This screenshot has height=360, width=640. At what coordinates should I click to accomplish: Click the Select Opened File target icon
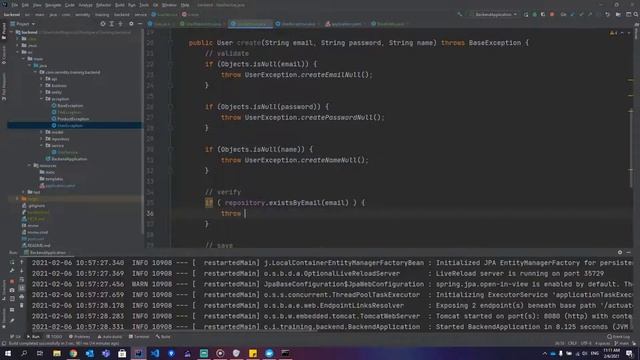pyautogui.click(x=103, y=24)
